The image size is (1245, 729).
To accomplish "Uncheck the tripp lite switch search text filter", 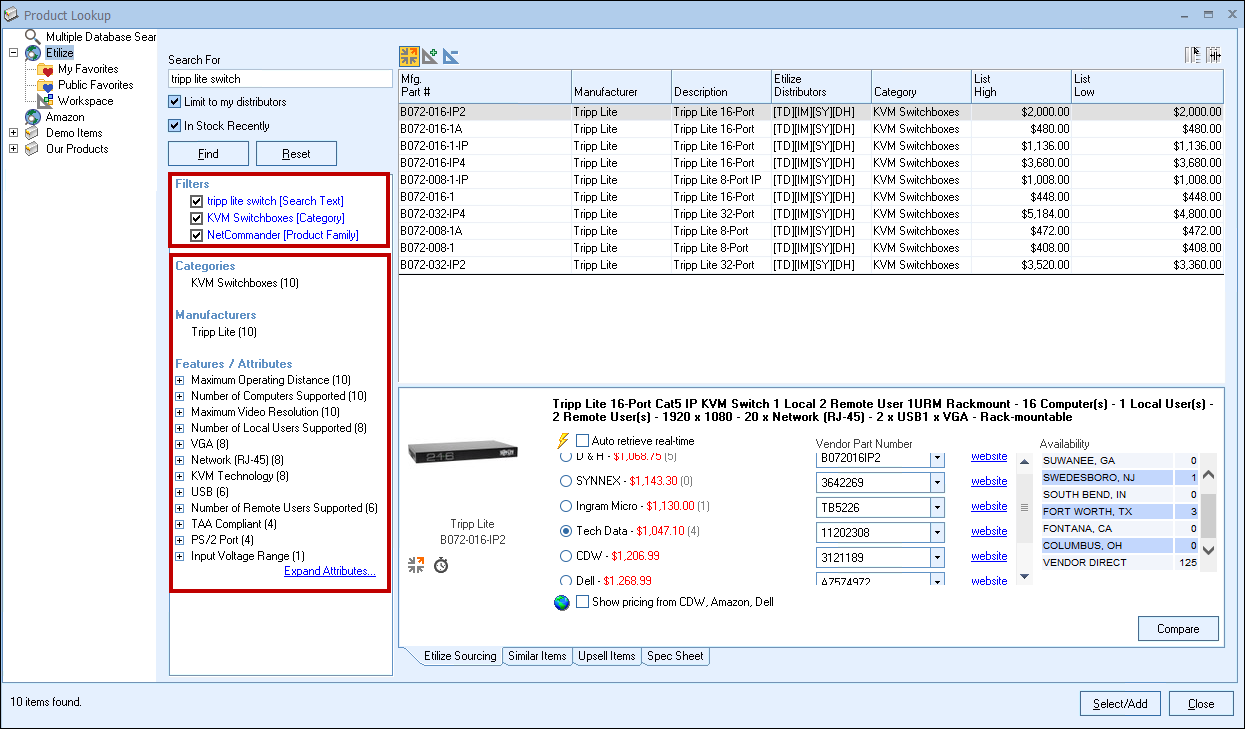I will point(197,201).
